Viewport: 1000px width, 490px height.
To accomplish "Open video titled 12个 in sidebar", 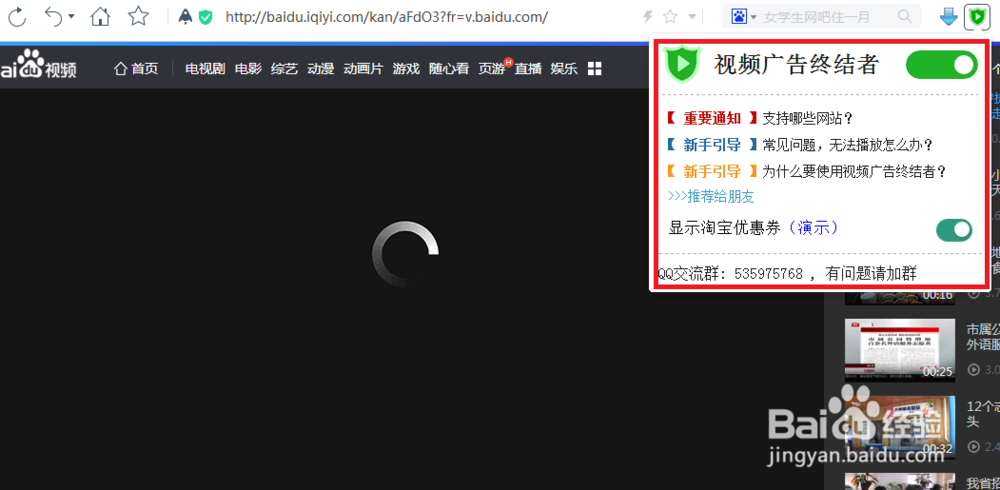I will (983, 413).
